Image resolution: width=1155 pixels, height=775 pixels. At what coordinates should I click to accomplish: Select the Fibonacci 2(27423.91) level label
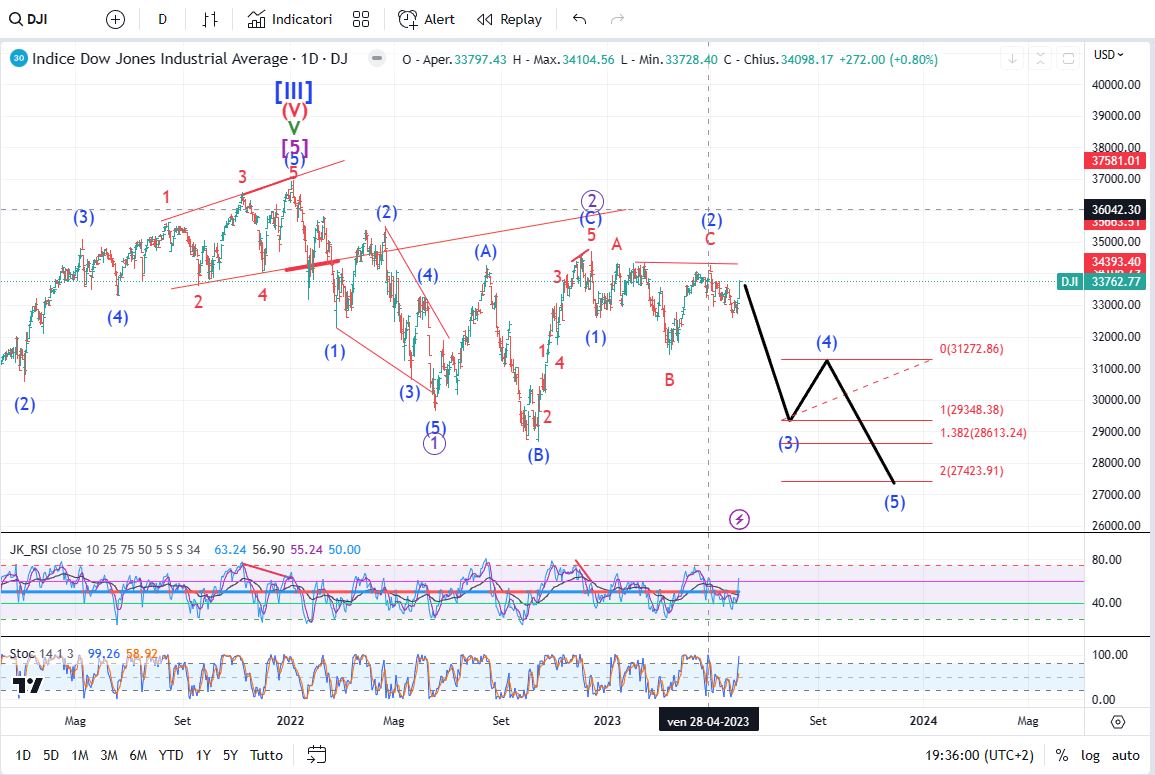[972, 471]
